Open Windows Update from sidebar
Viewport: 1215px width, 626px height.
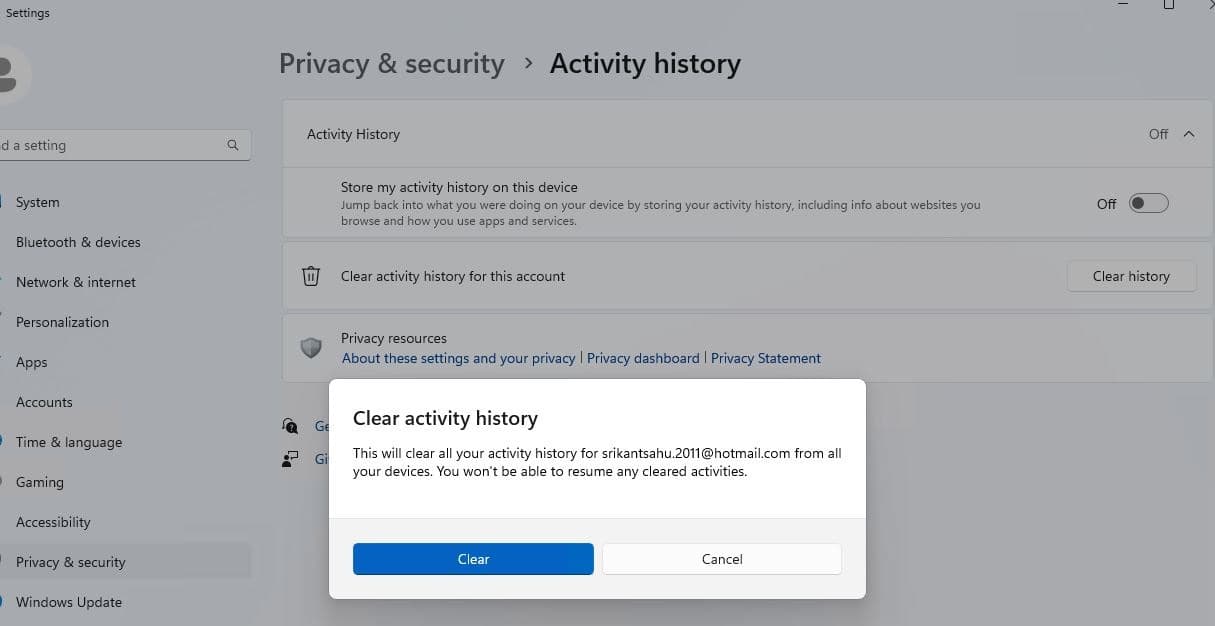(x=69, y=602)
